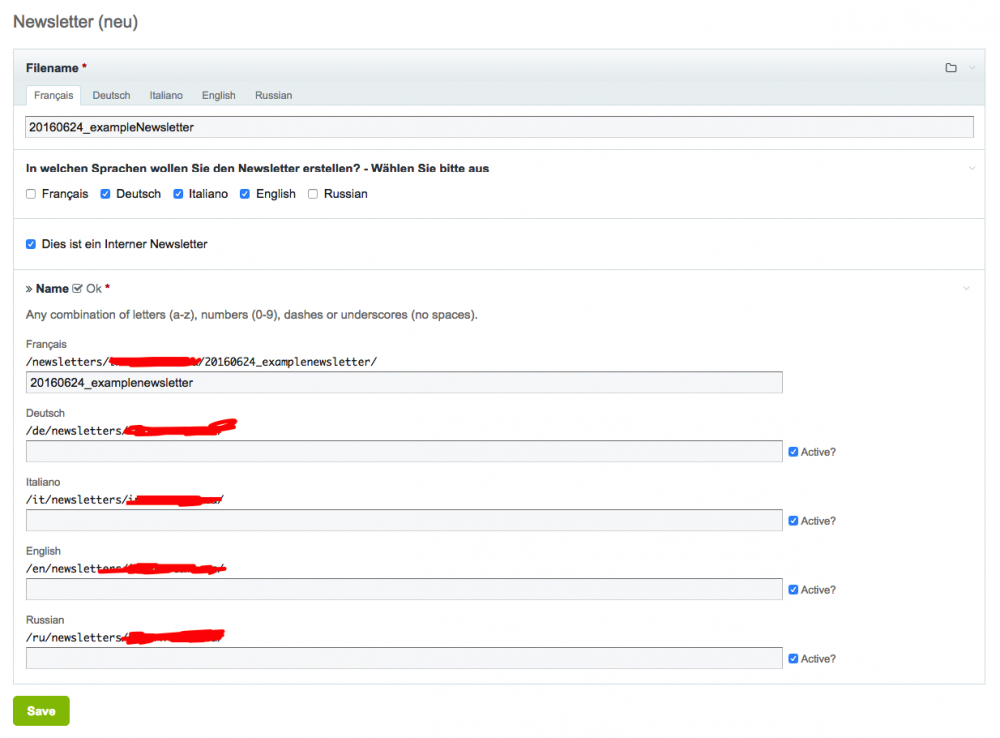Uncheck Active? for the Deutsch name
Image resolution: width=1000 pixels, height=738 pixels.
click(793, 452)
